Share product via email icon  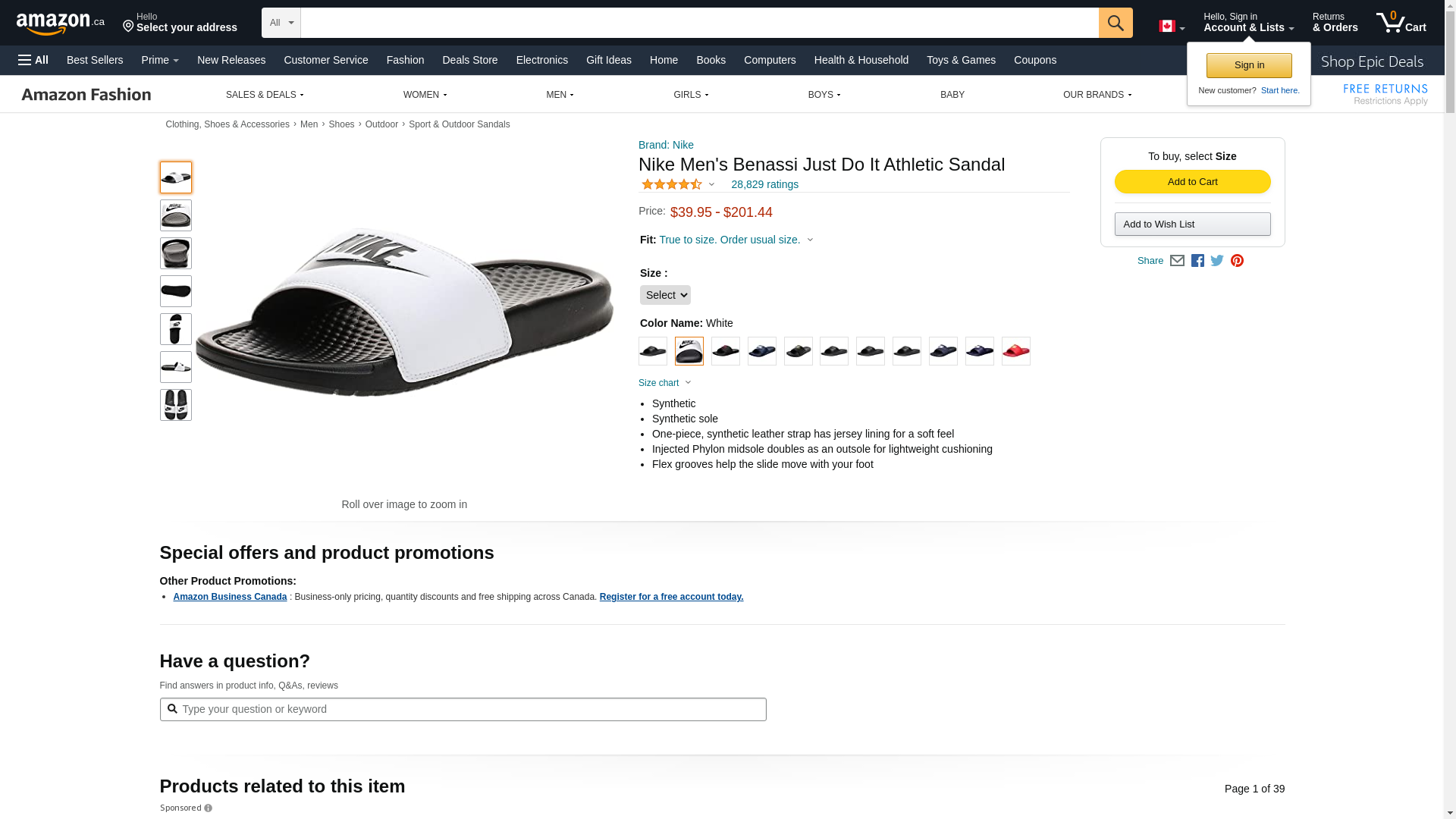coord(1177,261)
